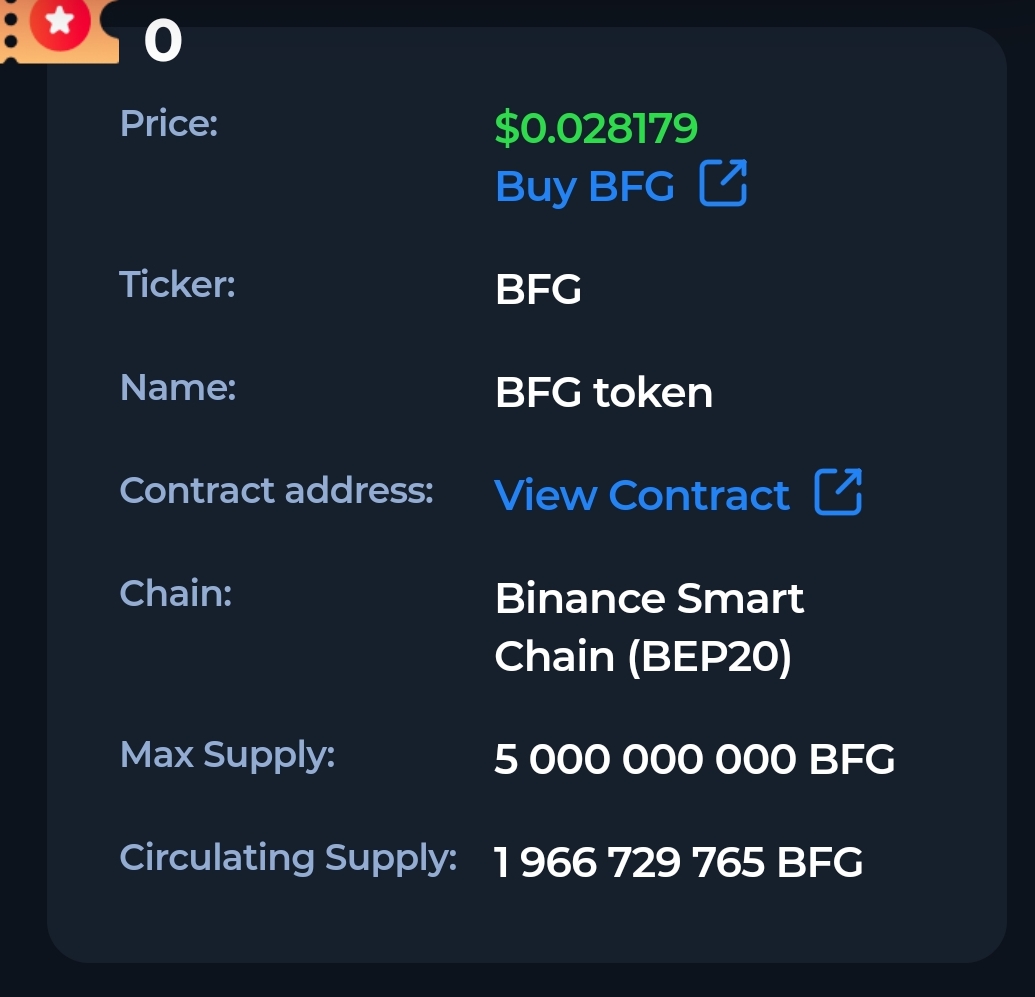Click the Chain label
Viewport: 1035px width, 997px height.
[175, 593]
